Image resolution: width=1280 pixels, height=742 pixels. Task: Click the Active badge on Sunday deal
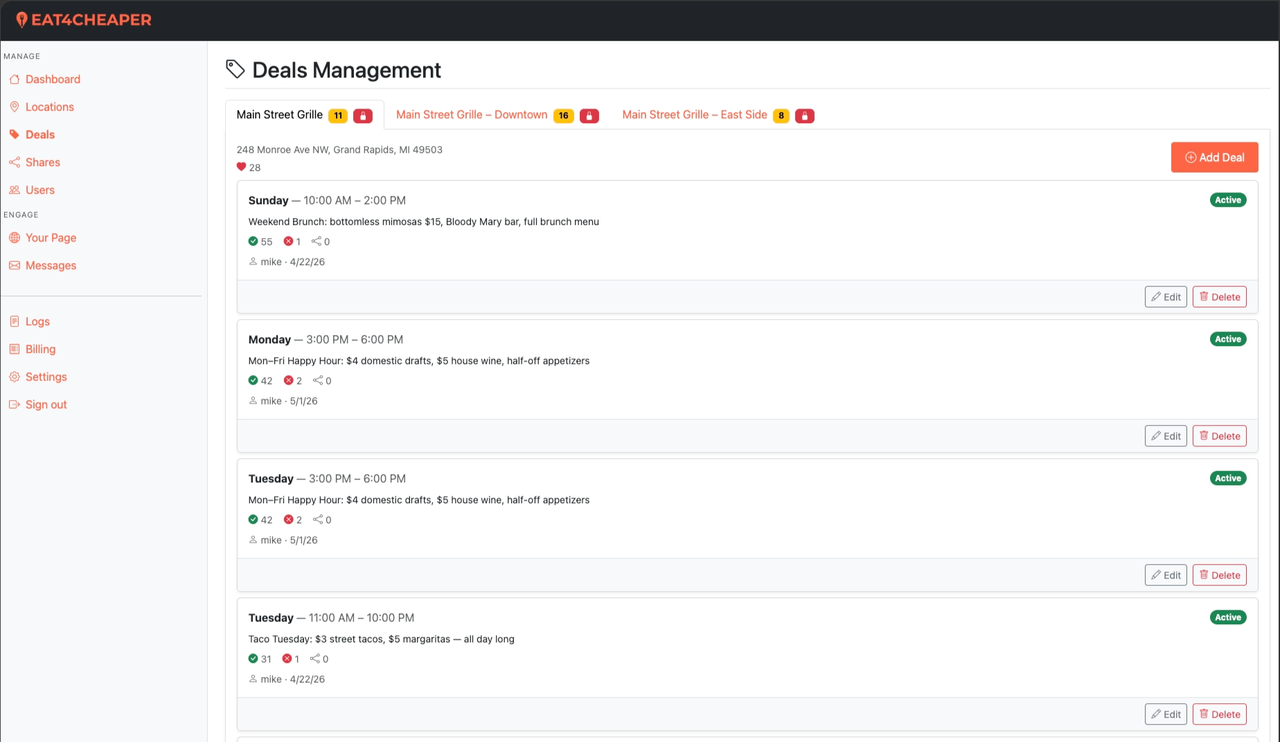[1228, 200]
